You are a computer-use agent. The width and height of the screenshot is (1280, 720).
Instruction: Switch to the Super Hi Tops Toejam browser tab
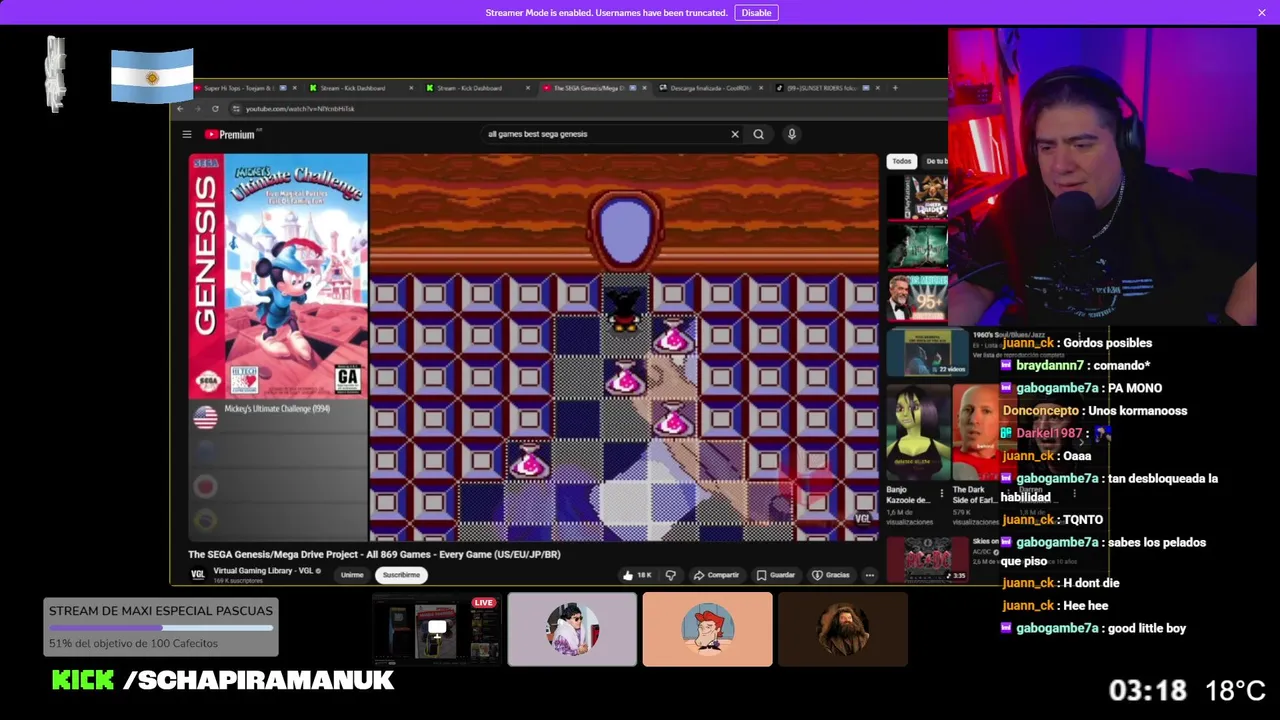pos(244,88)
